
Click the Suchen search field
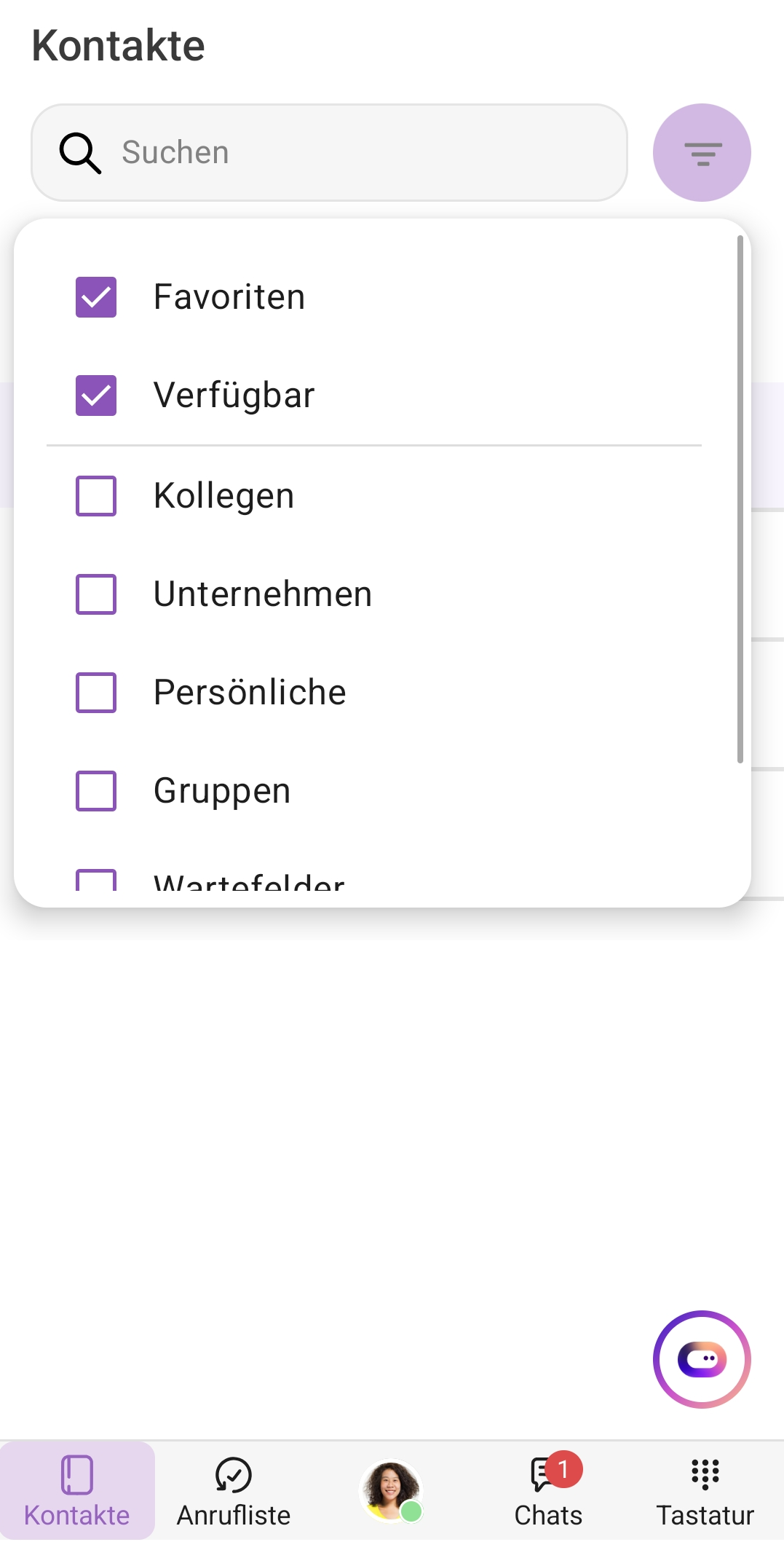click(x=364, y=153)
